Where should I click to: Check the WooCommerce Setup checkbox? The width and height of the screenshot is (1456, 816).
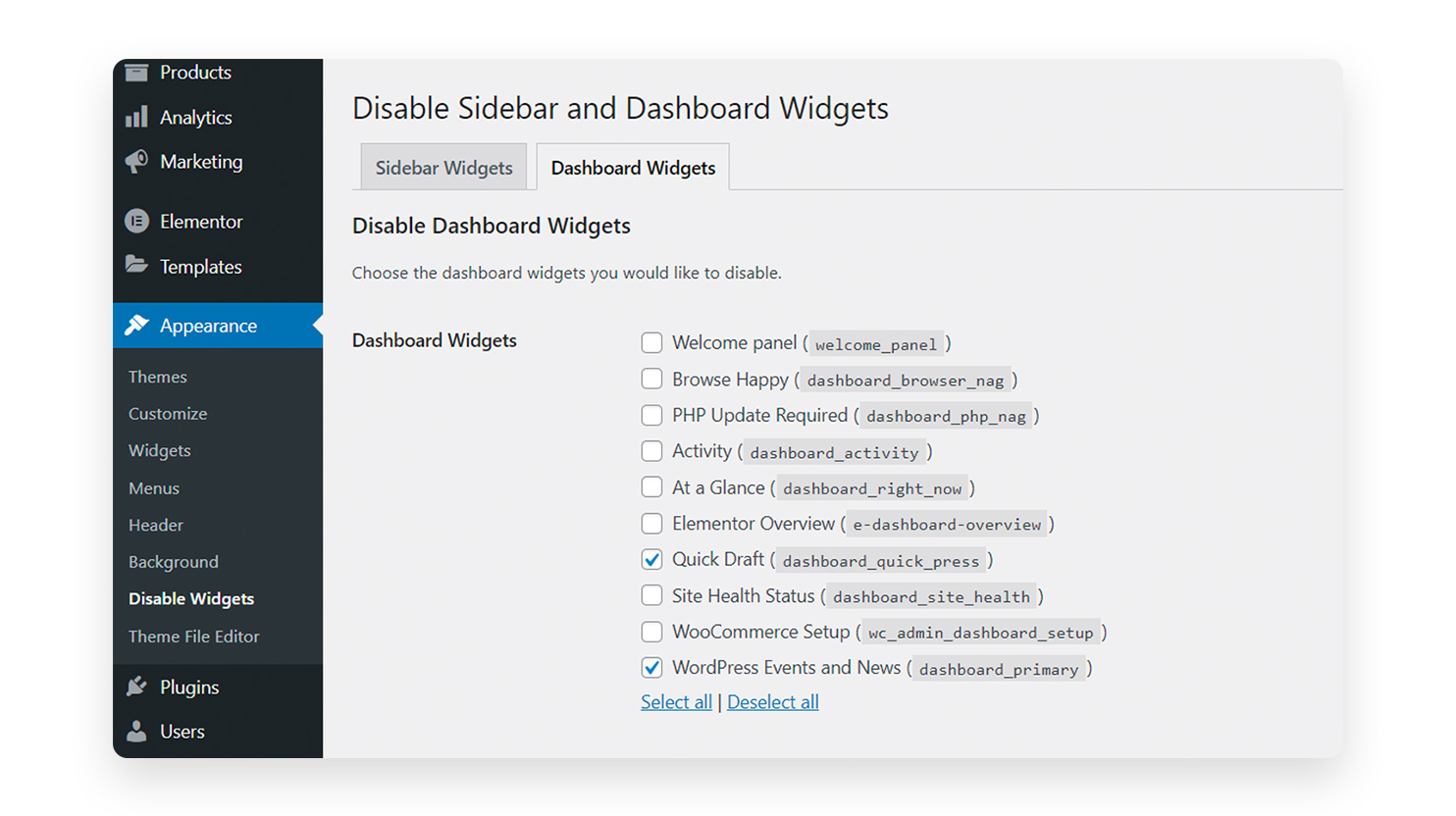pos(651,632)
